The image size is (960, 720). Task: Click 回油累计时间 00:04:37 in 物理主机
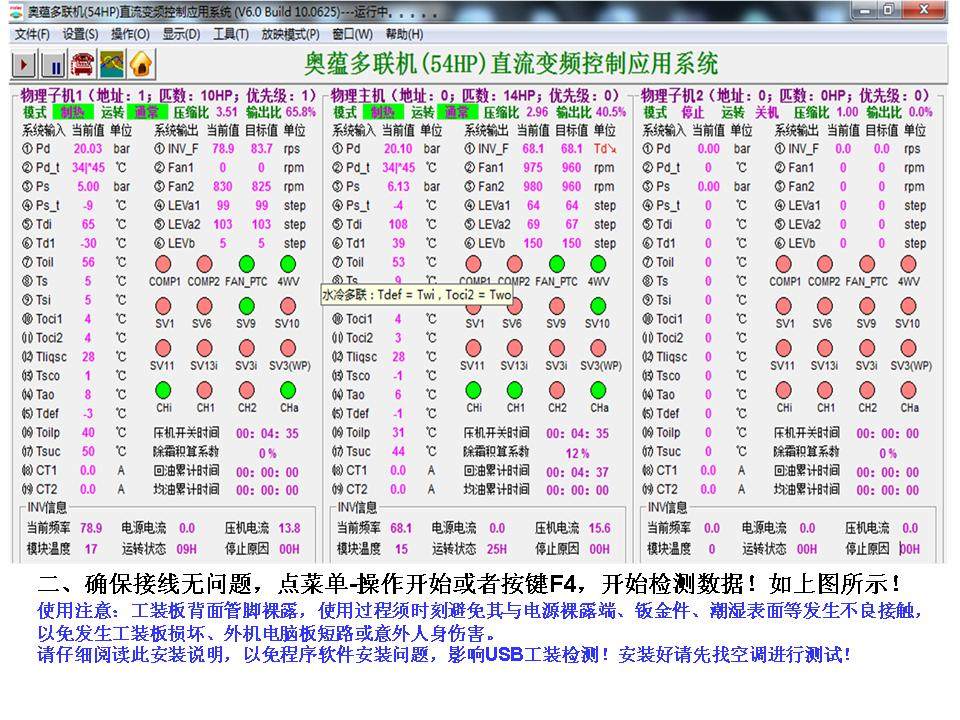pyautogui.click(x=577, y=473)
